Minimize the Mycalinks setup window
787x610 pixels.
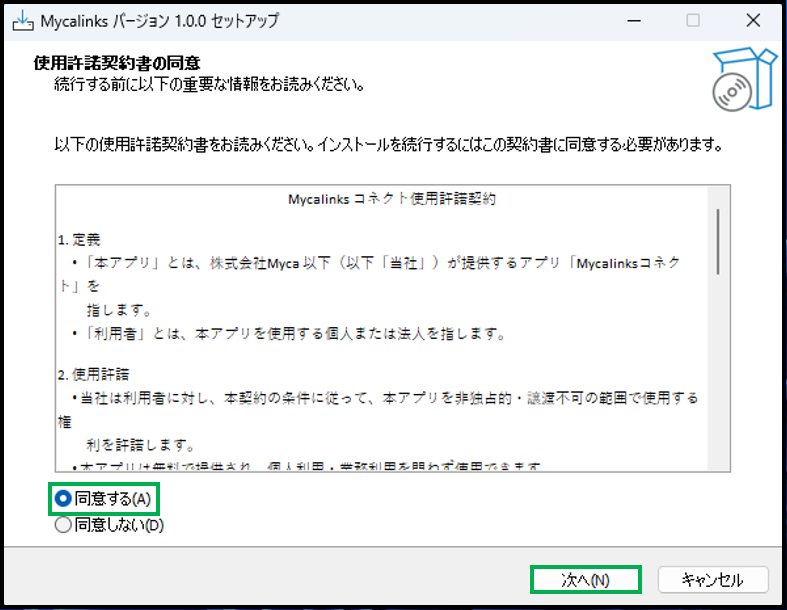[x=633, y=21]
